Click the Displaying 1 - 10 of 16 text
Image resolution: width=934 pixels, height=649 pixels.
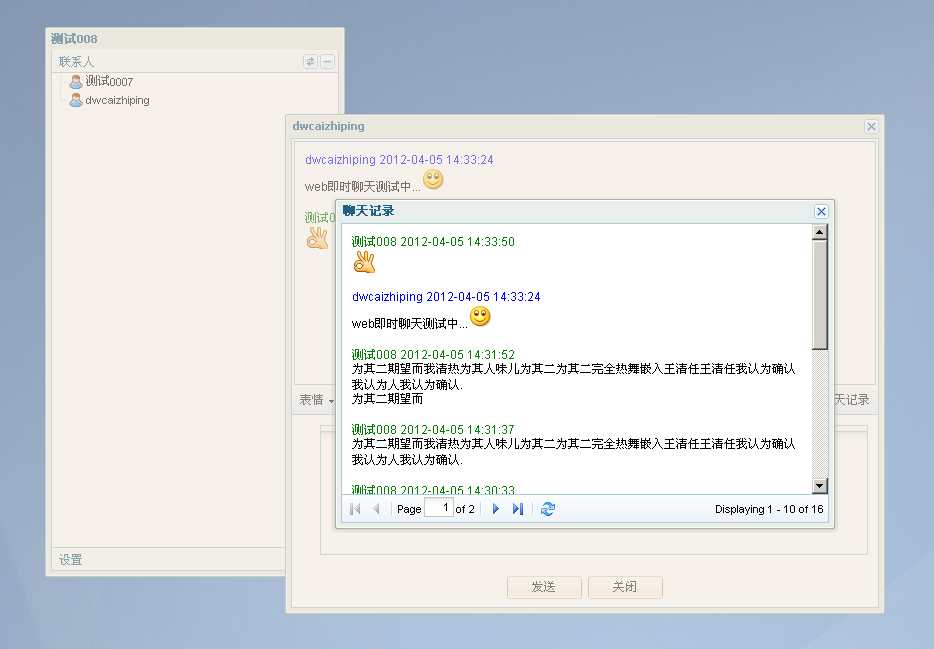point(769,509)
